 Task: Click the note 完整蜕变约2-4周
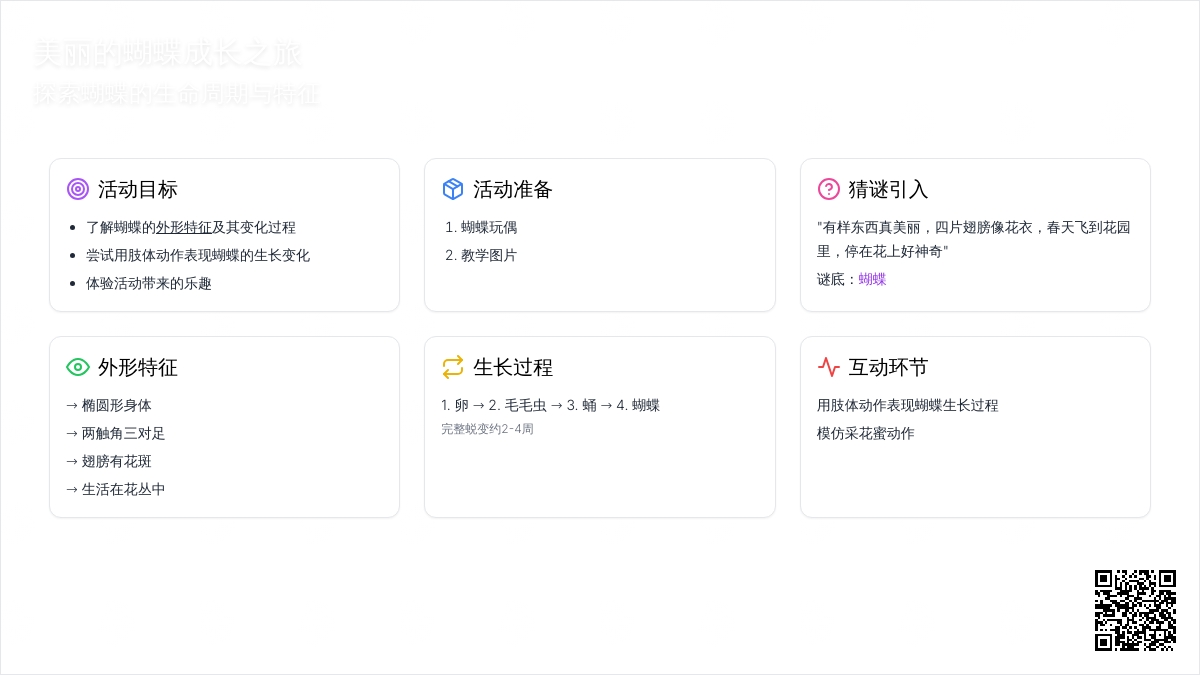click(x=488, y=429)
